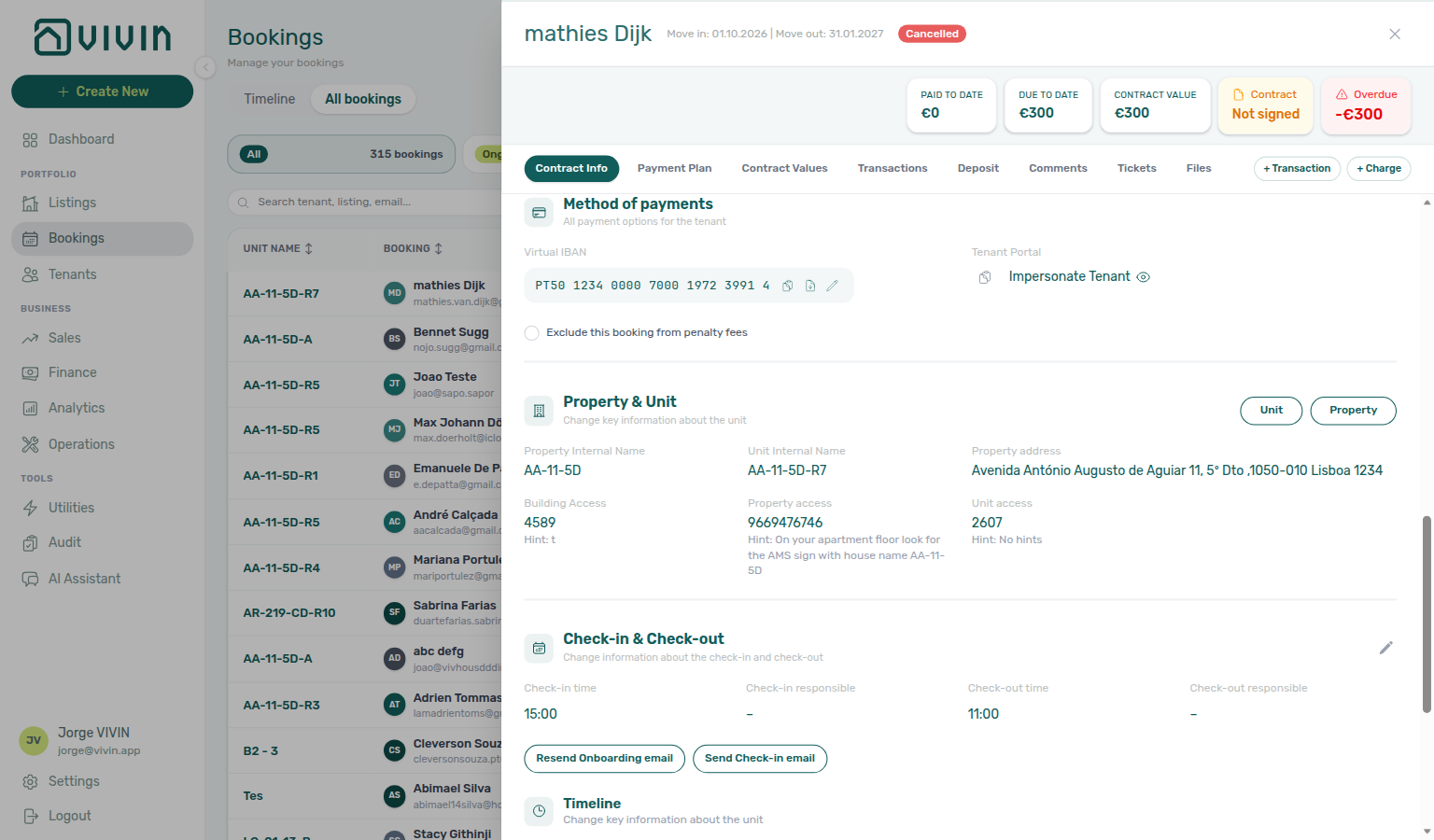Log out via the Logout item

103,816
